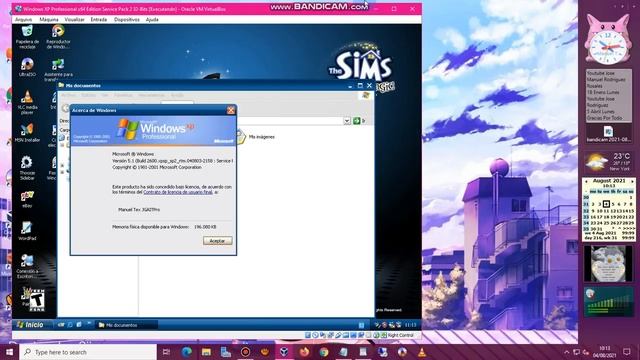Click the green Go arrow in Mis documentos
Image resolution: width=640 pixels, height=360 pixels.
pyautogui.click(x=356, y=121)
